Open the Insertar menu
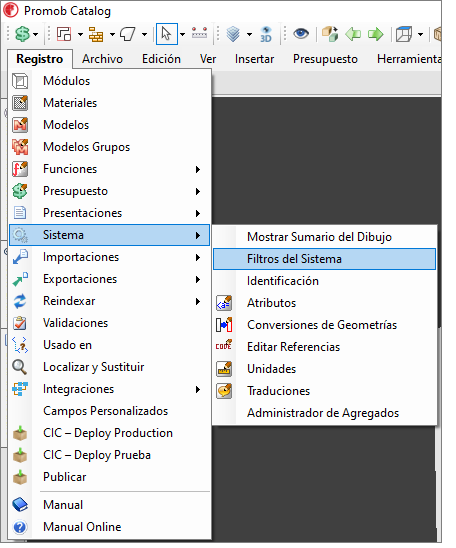The image size is (456, 548). point(254,59)
